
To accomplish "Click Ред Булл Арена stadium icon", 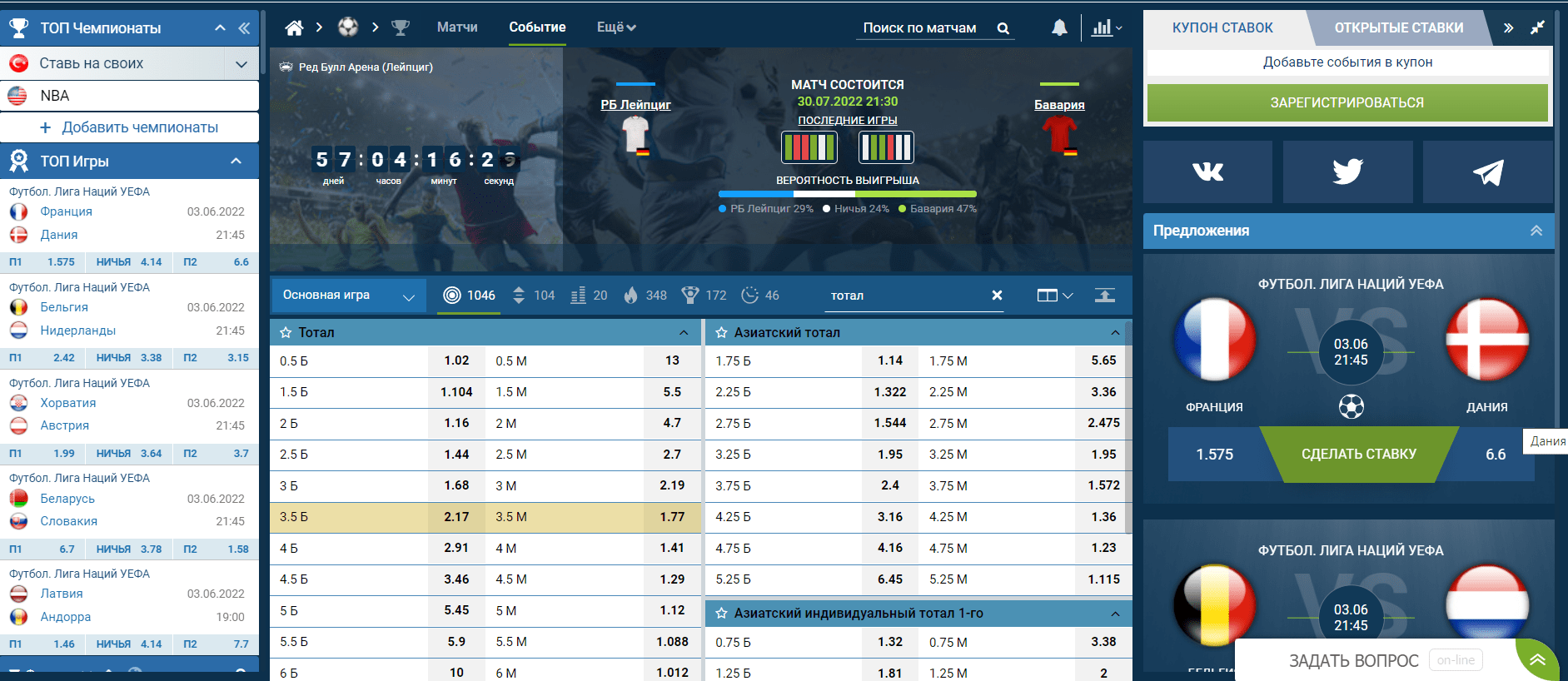I will (286, 67).
